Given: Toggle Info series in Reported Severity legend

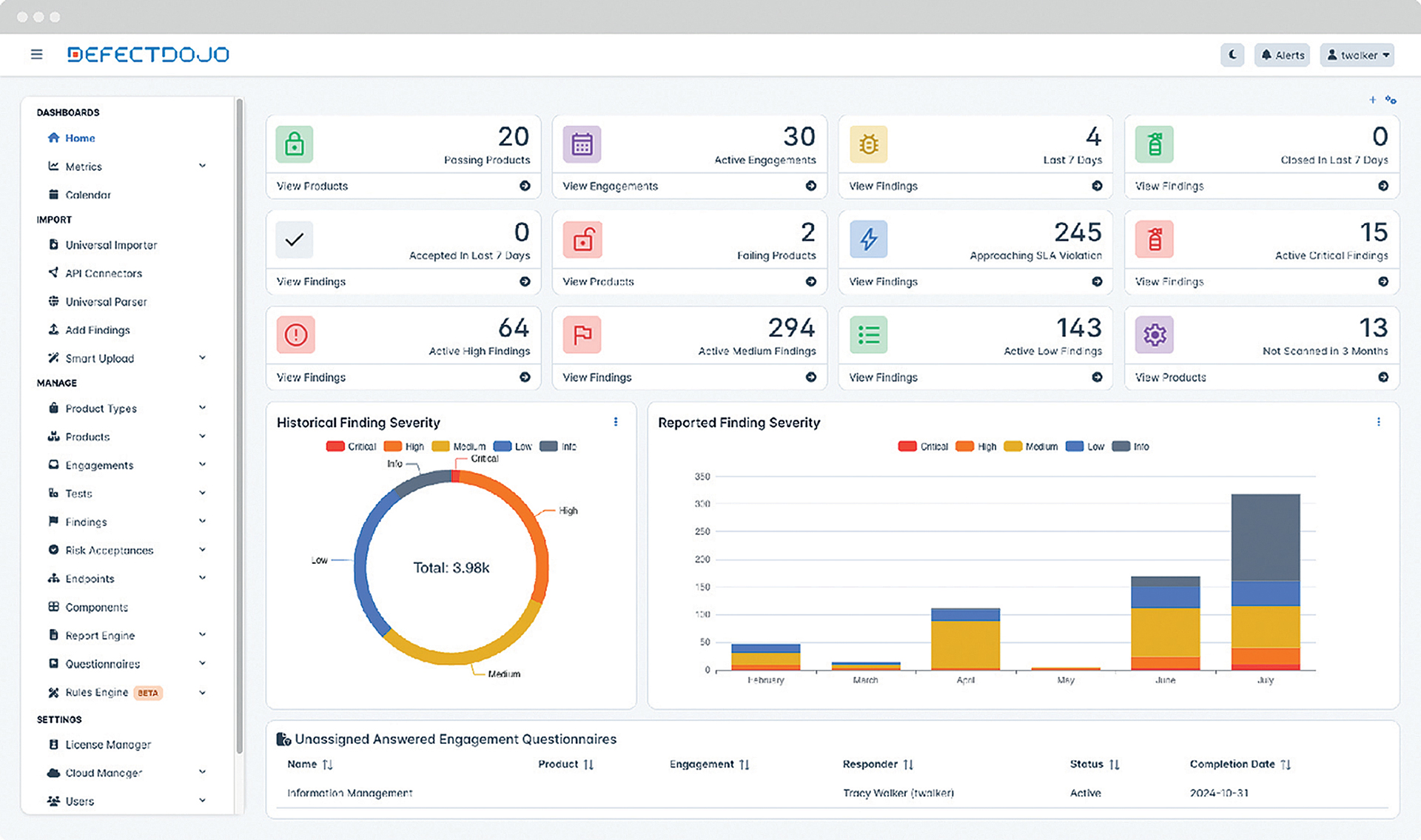Looking at the screenshot, I should (x=1131, y=446).
